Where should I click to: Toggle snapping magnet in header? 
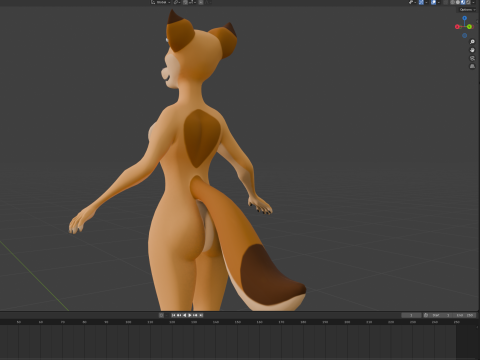tap(185, 2)
